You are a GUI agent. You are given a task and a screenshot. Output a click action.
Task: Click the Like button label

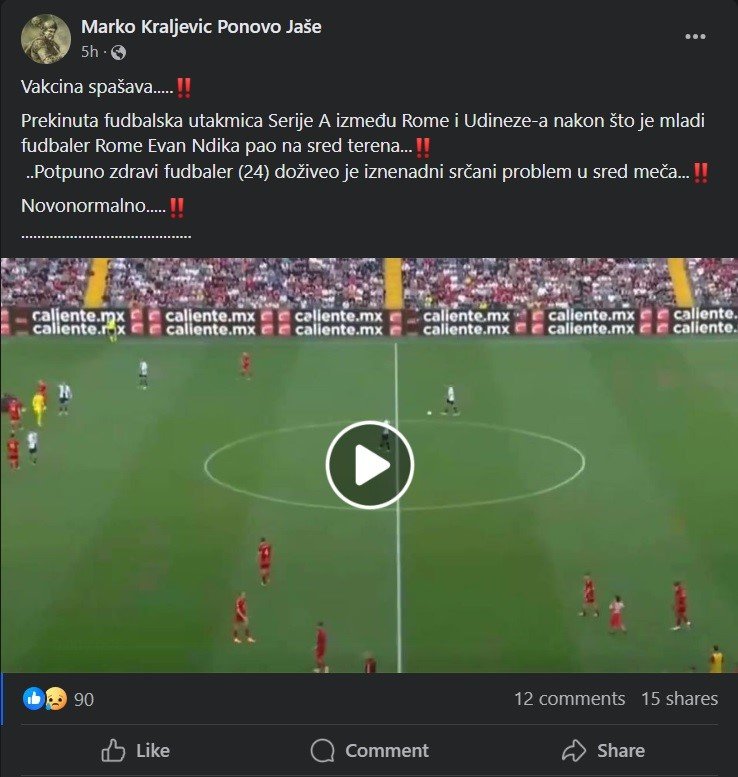click(x=153, y=750)
